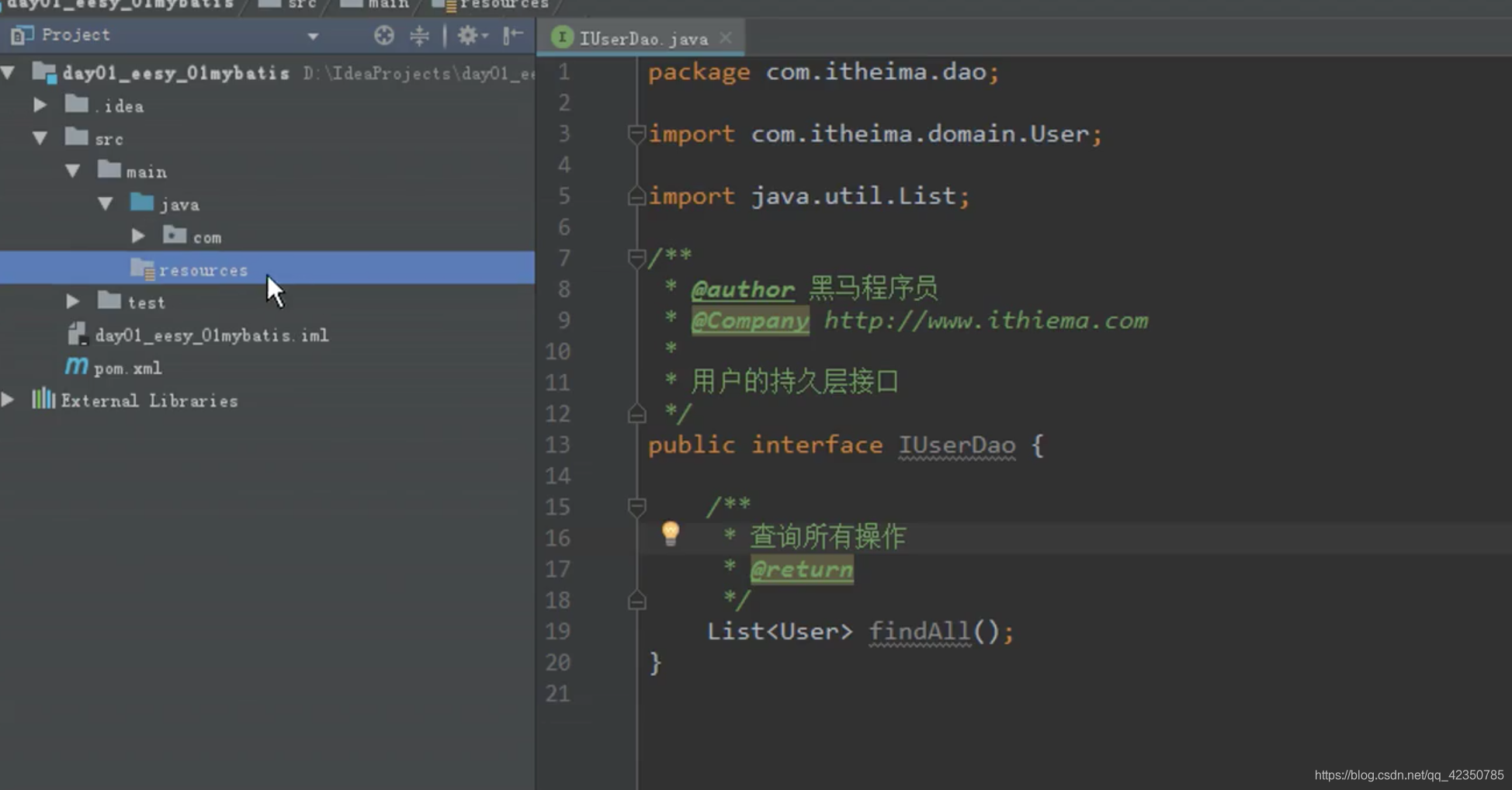Select the IUserDao.java editor tab
The height and width of the screenshot is (790, 1512).
click(x=643, y=38)
